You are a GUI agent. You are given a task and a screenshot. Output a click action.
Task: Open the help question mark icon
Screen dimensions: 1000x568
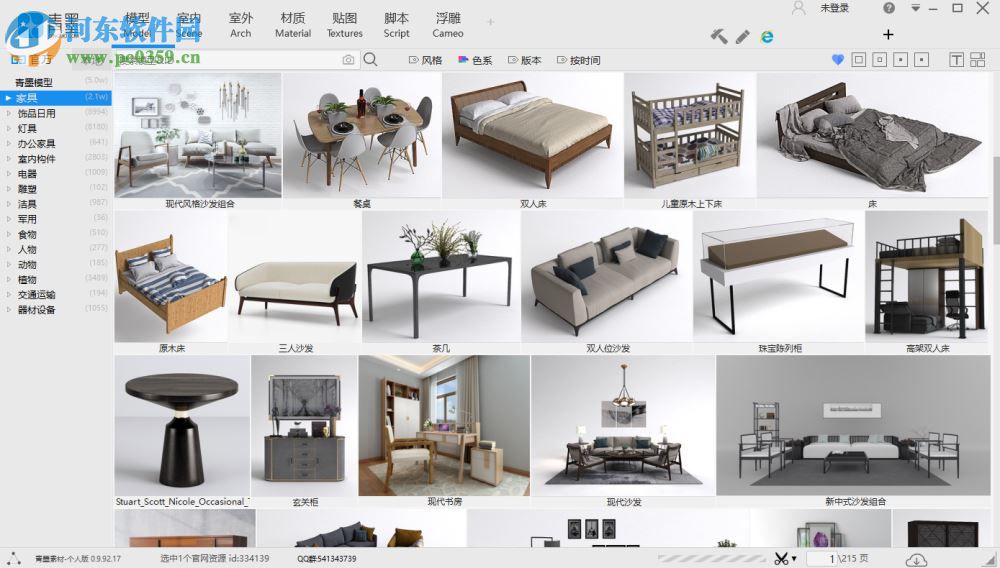[889, 8]
